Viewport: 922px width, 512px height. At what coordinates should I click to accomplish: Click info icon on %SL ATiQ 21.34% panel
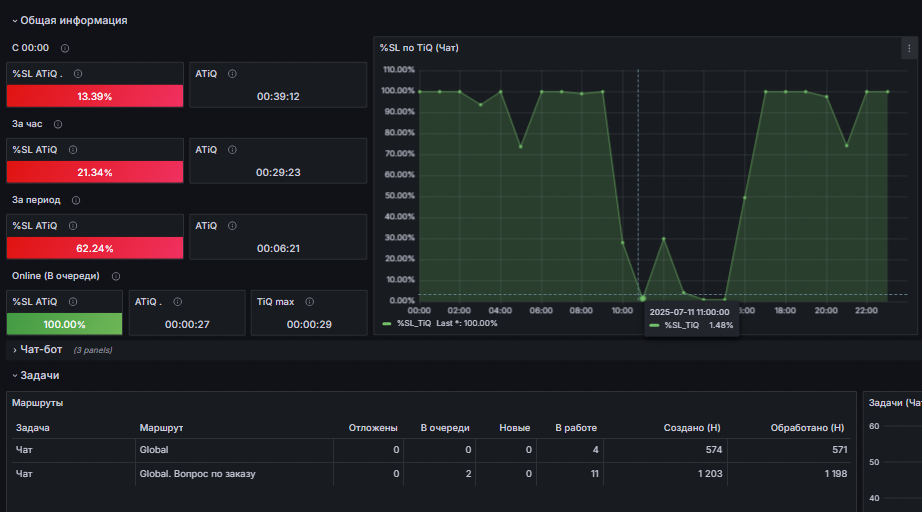[x=73, y=150]
